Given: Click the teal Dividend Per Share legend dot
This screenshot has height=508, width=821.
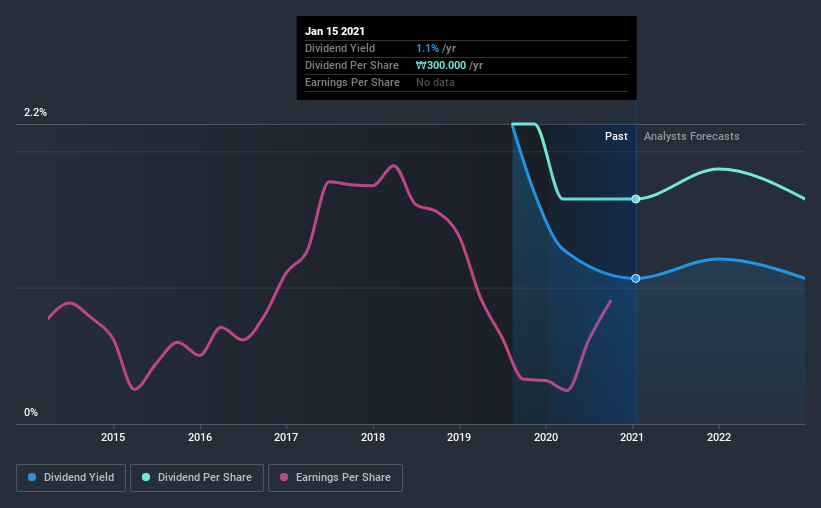Looking at the screenshot, I should point(146,477).
